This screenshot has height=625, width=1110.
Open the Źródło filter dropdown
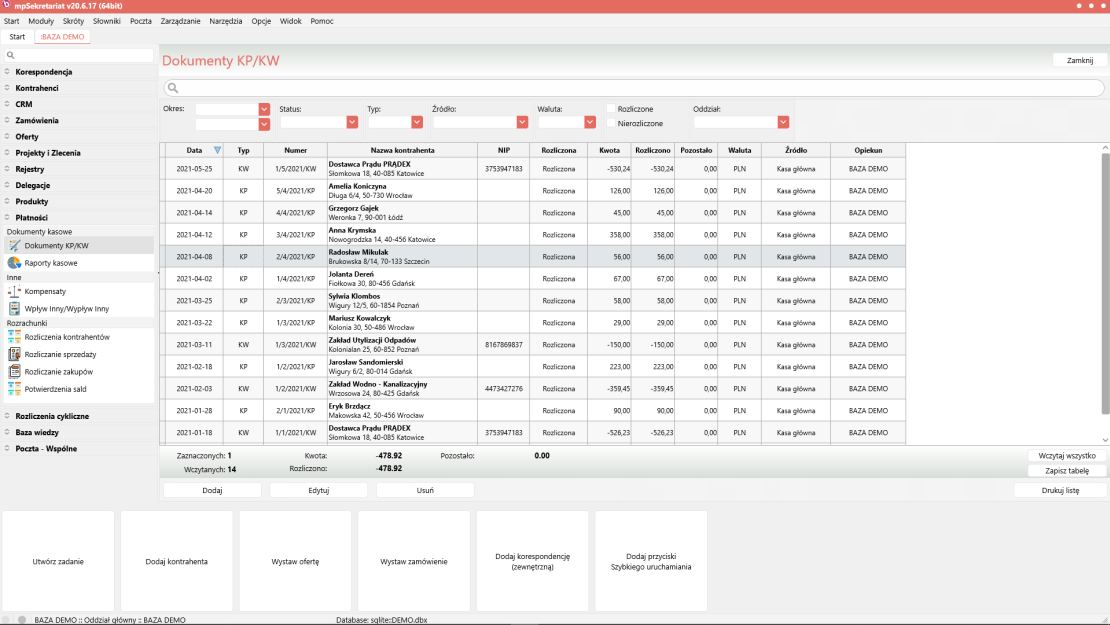point(522,122)
